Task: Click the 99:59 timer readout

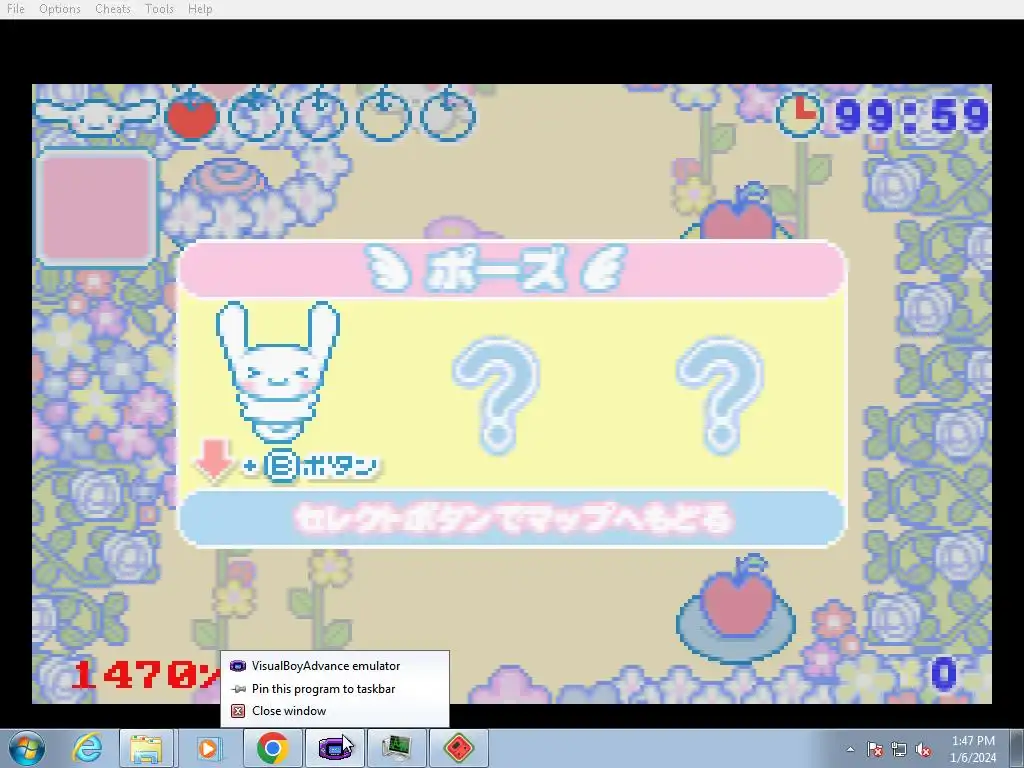Action: pos(912,116)
